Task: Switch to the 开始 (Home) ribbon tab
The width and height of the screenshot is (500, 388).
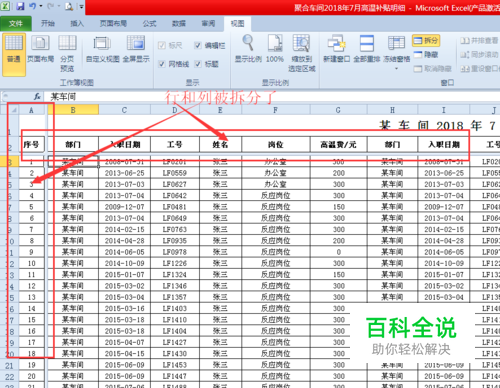Action: pyautogui.click(x=48, y=23)
